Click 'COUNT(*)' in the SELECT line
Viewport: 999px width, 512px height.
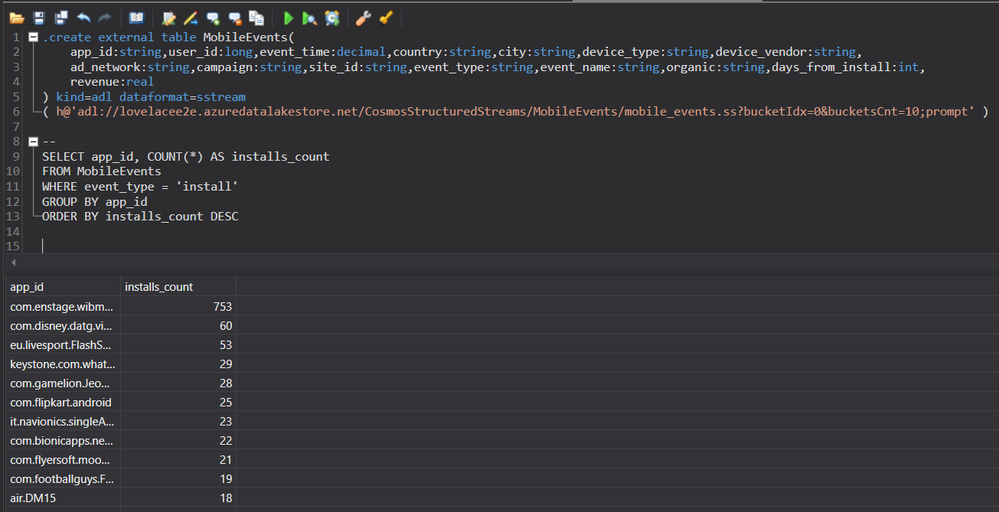tap(175, 156)
